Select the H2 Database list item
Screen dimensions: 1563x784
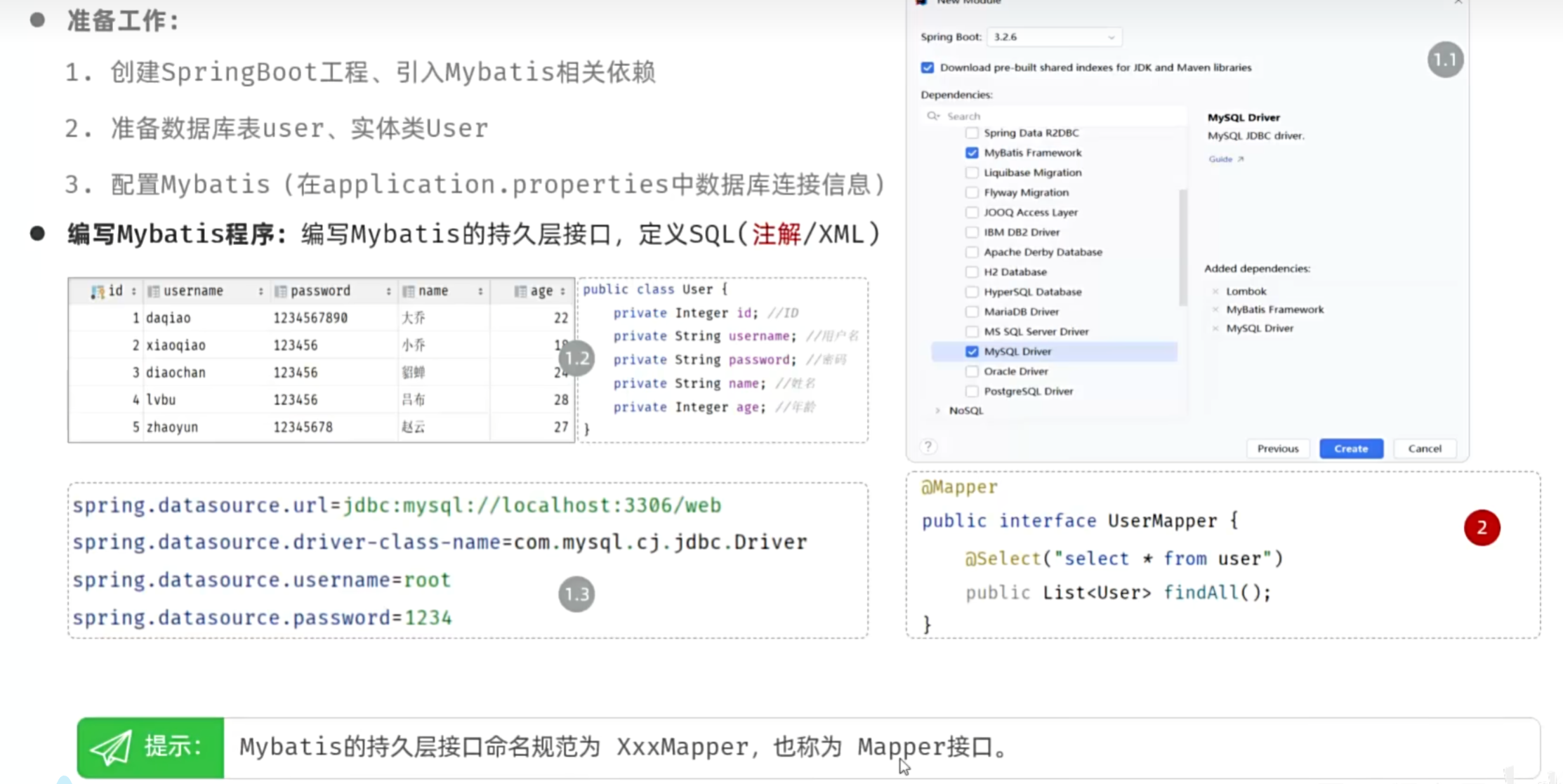(1015, 272)
